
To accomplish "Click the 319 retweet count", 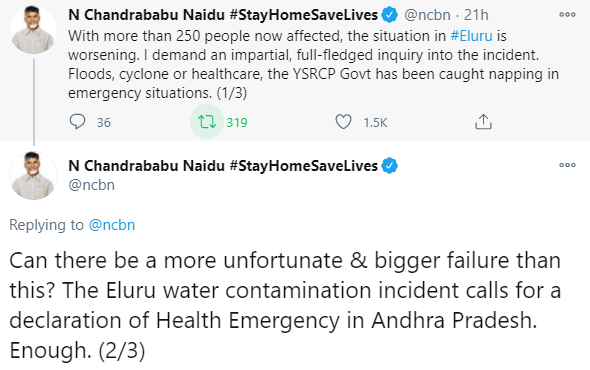I will pyautogui.click(x=237, y=122).
